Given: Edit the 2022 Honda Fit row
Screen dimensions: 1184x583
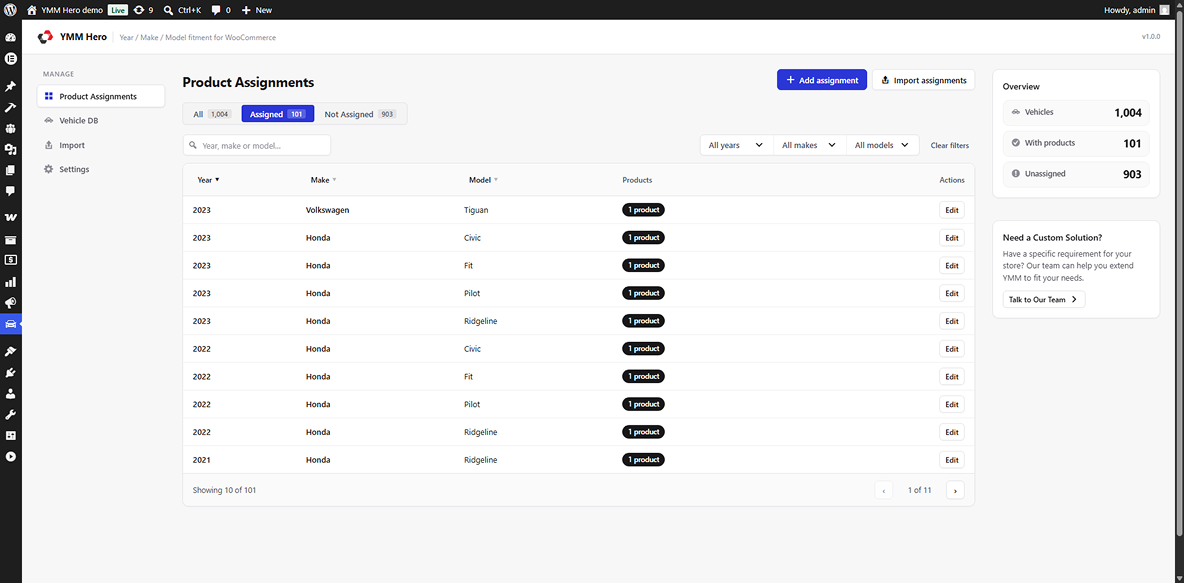Looking at the screenshot, I should point(951,377).
